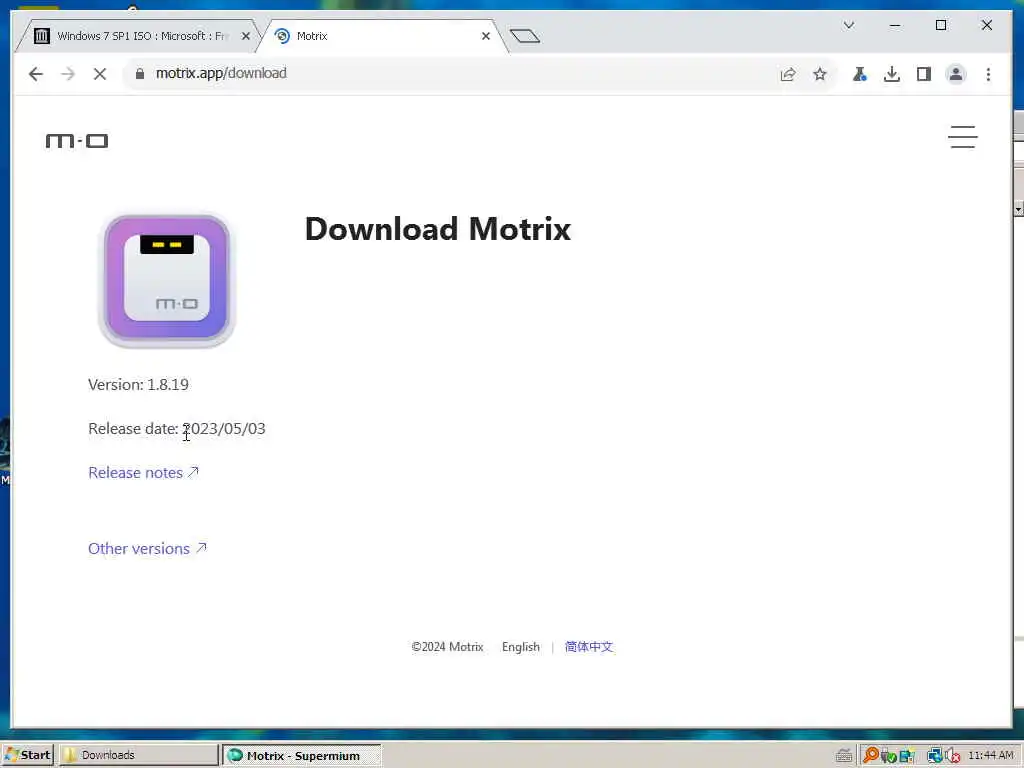Click the Release date: 2023/05/03 text
The image size is (1024, 768).
[x=177, y=428]
